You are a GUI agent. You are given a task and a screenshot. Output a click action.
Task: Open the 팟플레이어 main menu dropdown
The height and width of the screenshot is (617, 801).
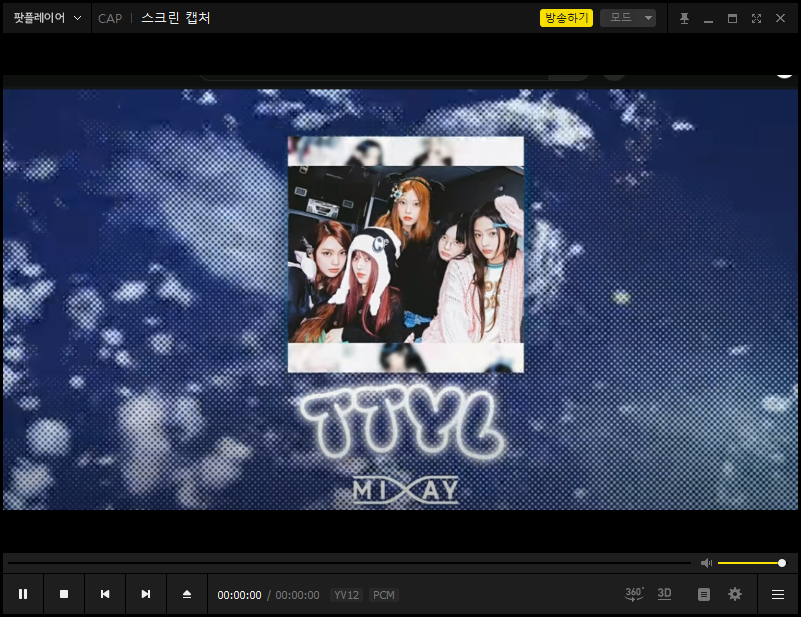47,18
